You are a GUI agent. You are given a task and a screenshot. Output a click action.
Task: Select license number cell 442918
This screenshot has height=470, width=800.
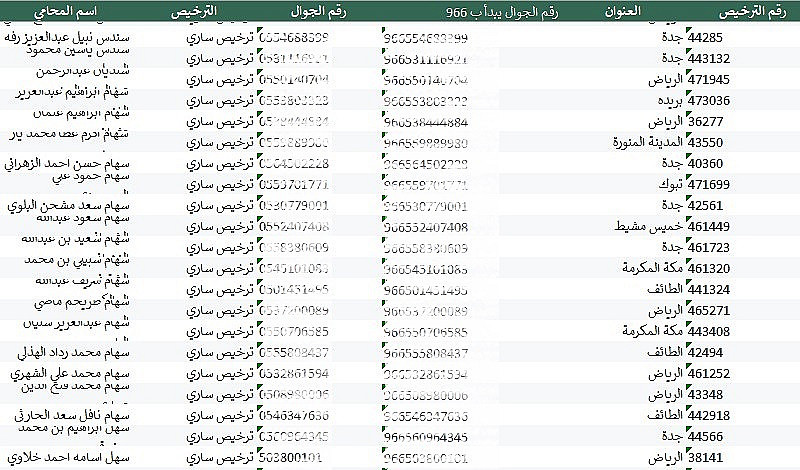coord(709,415)
